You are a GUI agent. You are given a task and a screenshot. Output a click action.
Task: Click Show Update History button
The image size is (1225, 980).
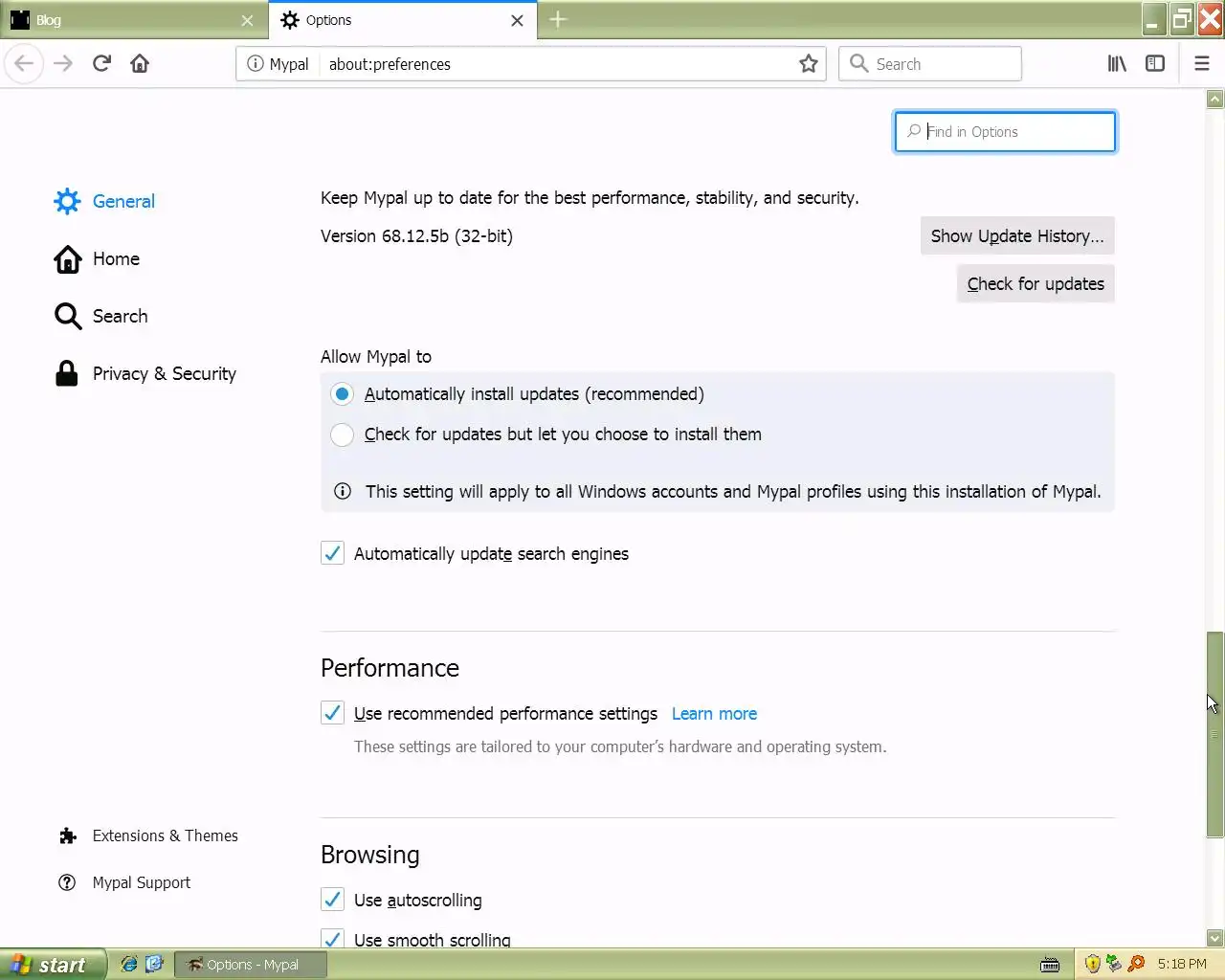click(1017, 236)
